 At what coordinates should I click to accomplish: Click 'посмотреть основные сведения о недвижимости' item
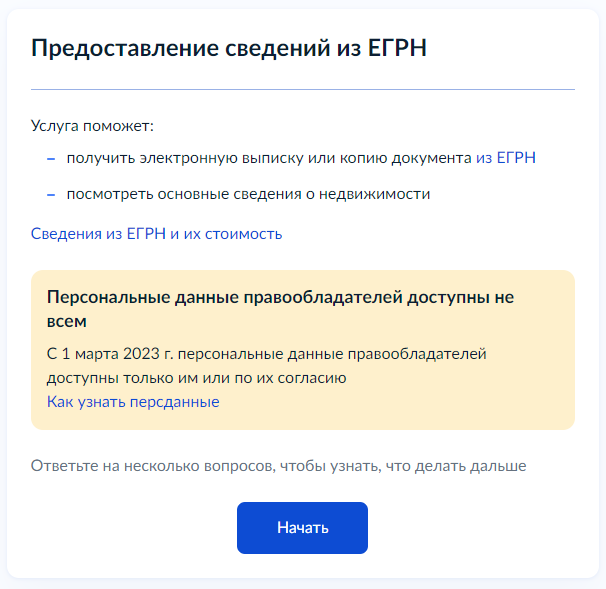pos(248,194)
